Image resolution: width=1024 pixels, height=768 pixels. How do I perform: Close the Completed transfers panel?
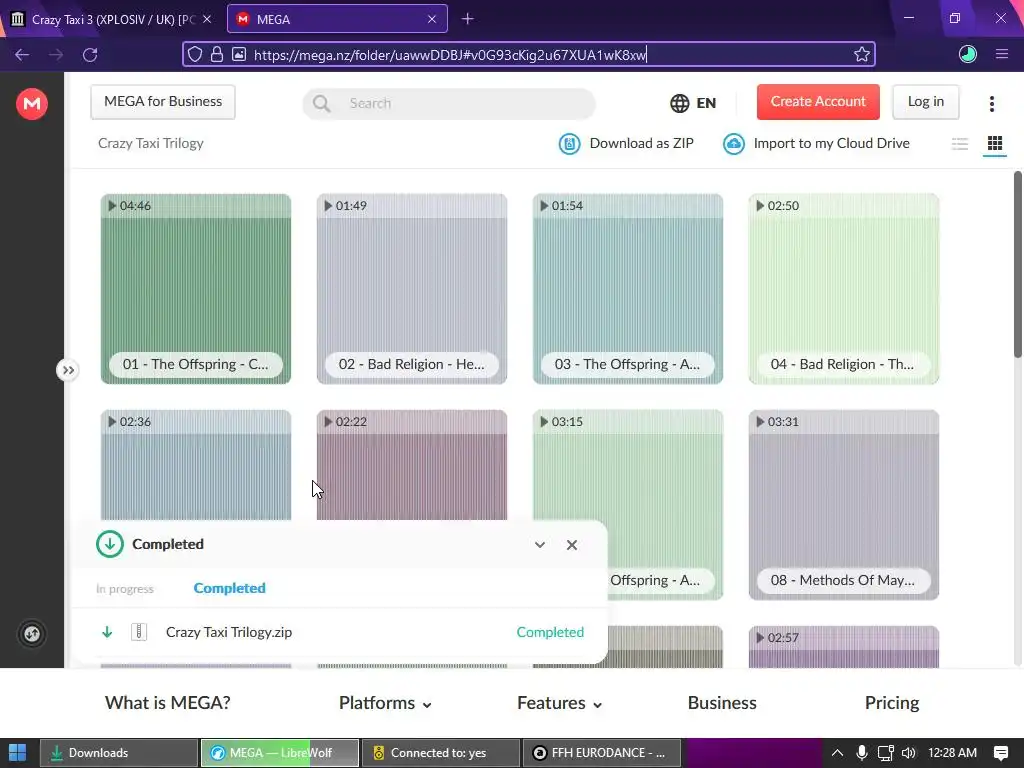pos(571,545)
